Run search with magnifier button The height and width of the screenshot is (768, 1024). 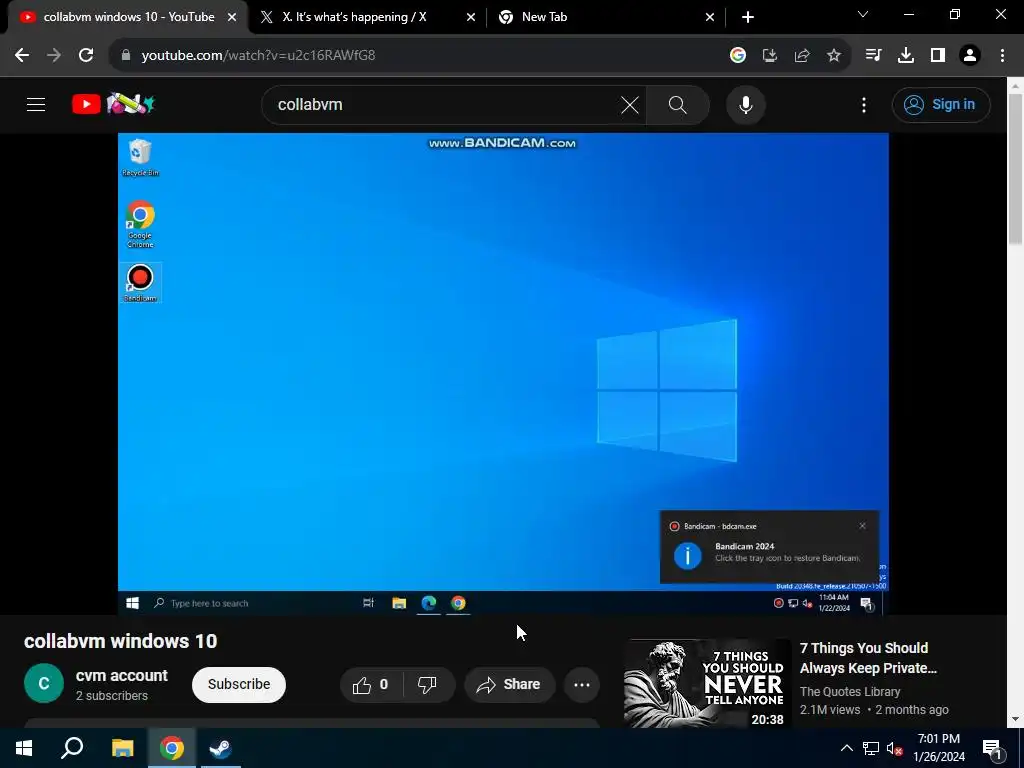click(x=678, y=104)
